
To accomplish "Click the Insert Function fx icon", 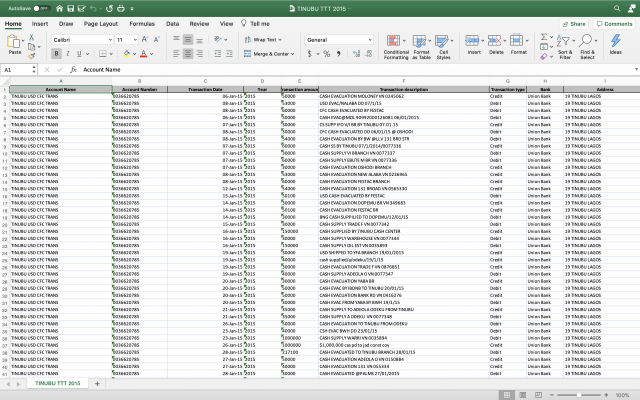I will click(75, 70).
